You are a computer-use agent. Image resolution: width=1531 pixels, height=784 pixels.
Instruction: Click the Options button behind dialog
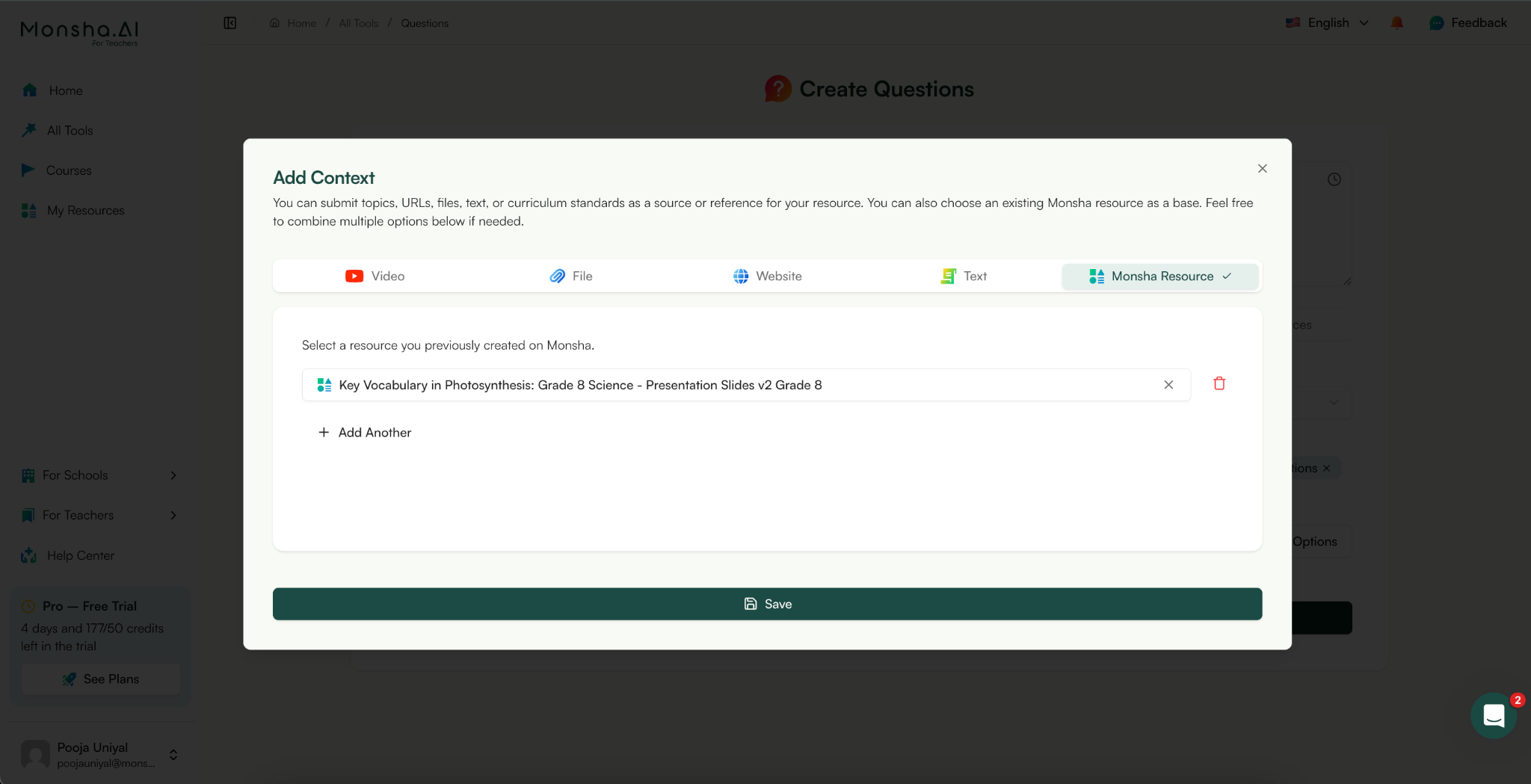[x=1321, y=541]
